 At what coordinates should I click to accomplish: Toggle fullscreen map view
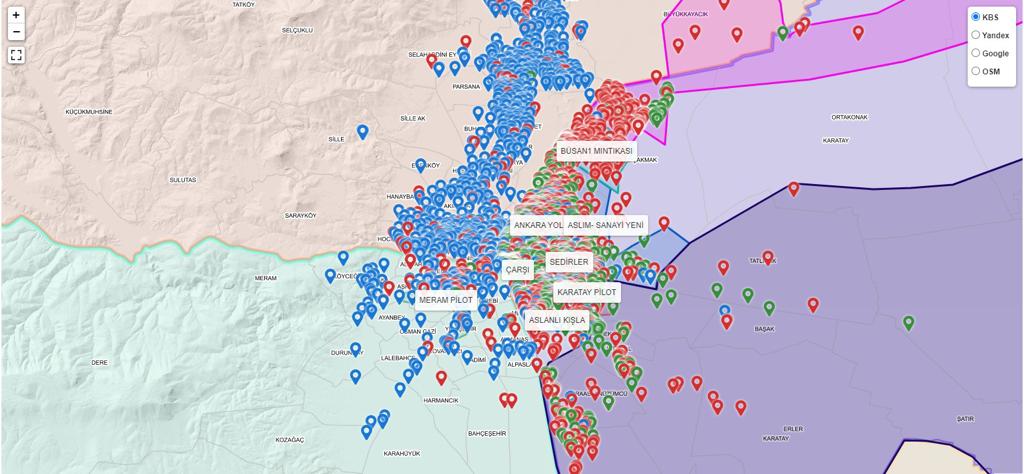pos(16,55)
